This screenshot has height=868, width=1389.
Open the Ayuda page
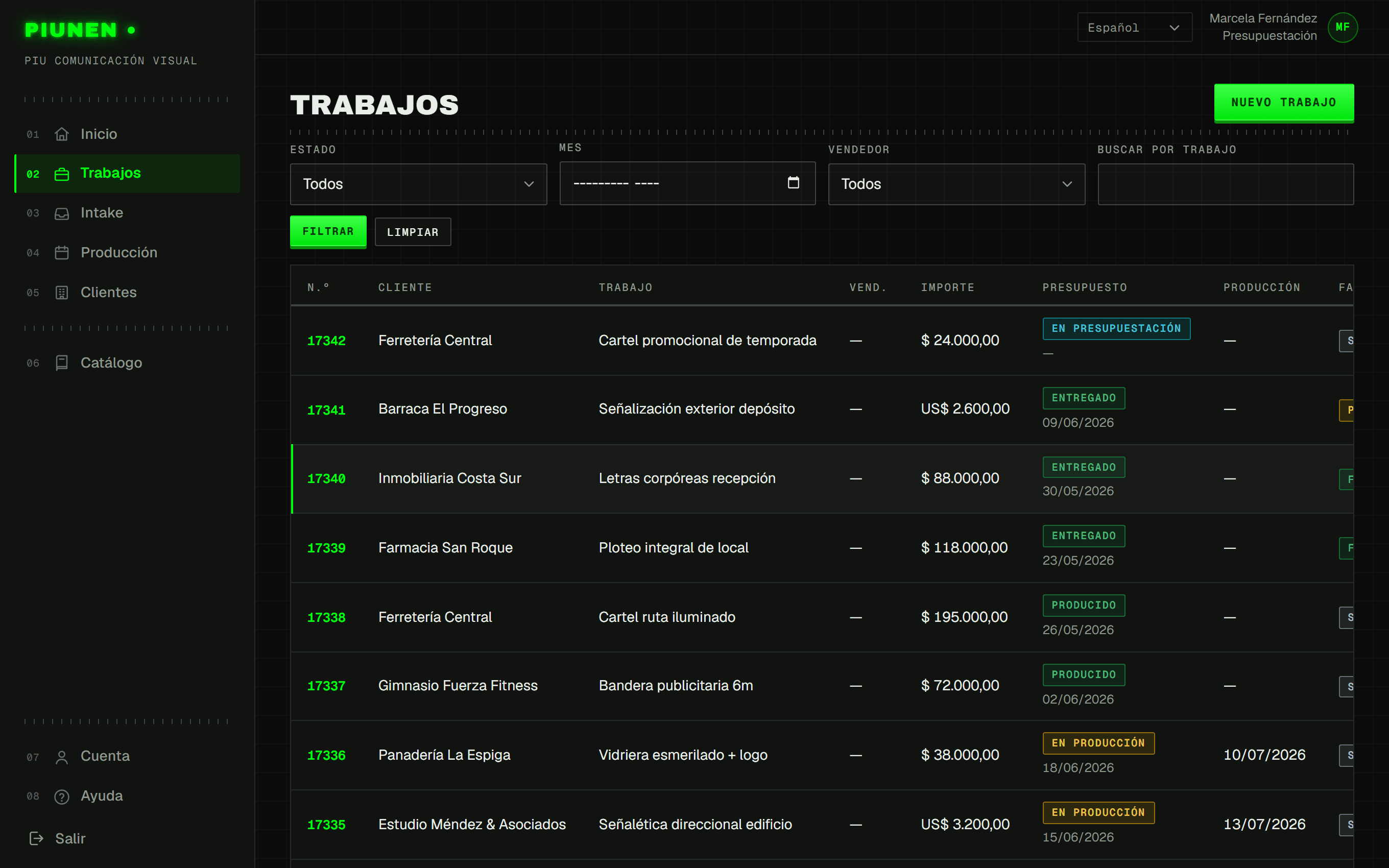[x=128, y=795]
